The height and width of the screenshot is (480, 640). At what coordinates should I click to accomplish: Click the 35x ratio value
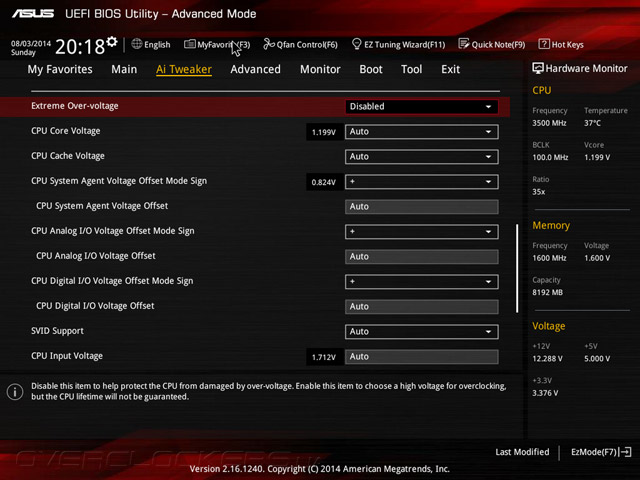pos(539,192)
